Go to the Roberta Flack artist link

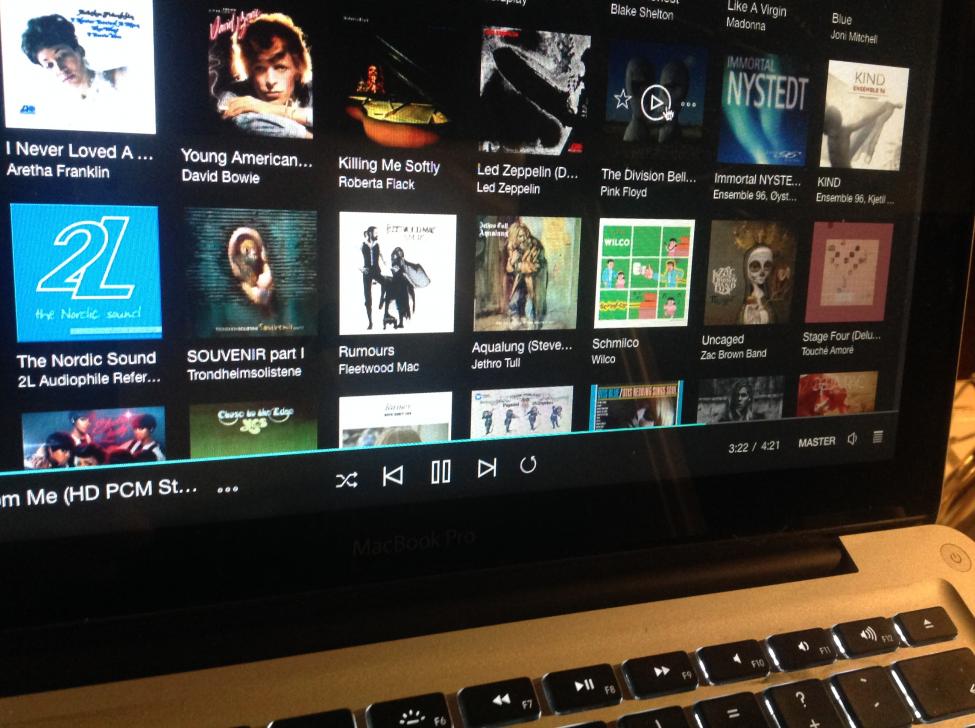376,182
